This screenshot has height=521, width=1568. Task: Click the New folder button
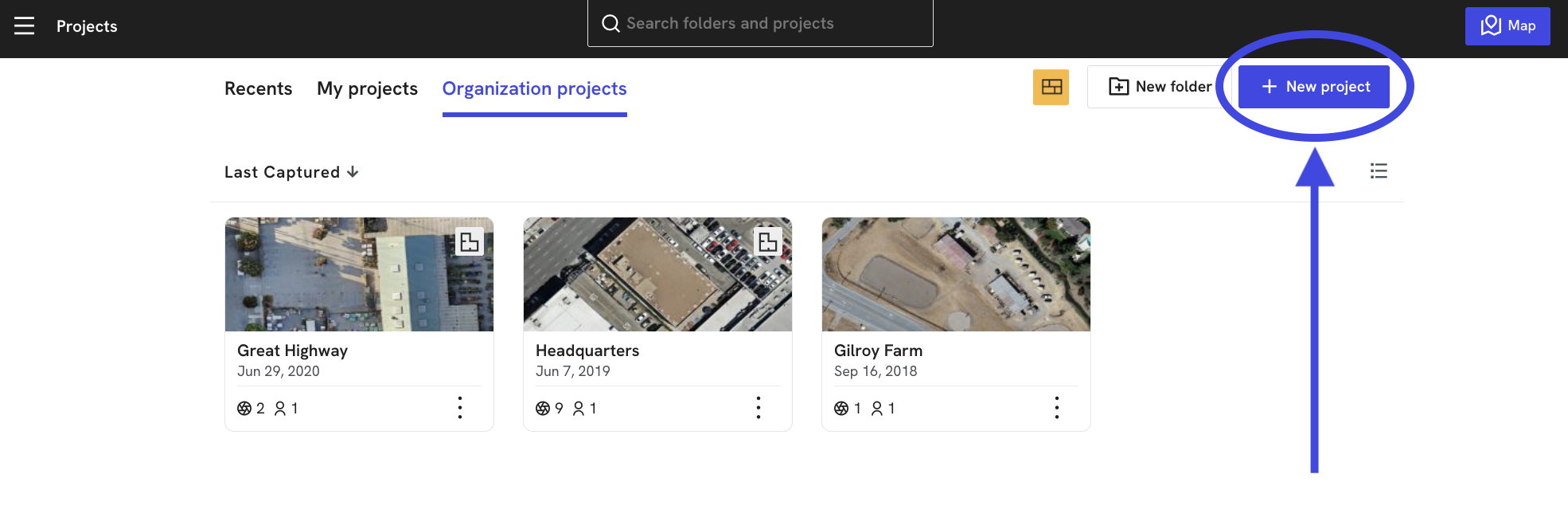point(1160,87)
